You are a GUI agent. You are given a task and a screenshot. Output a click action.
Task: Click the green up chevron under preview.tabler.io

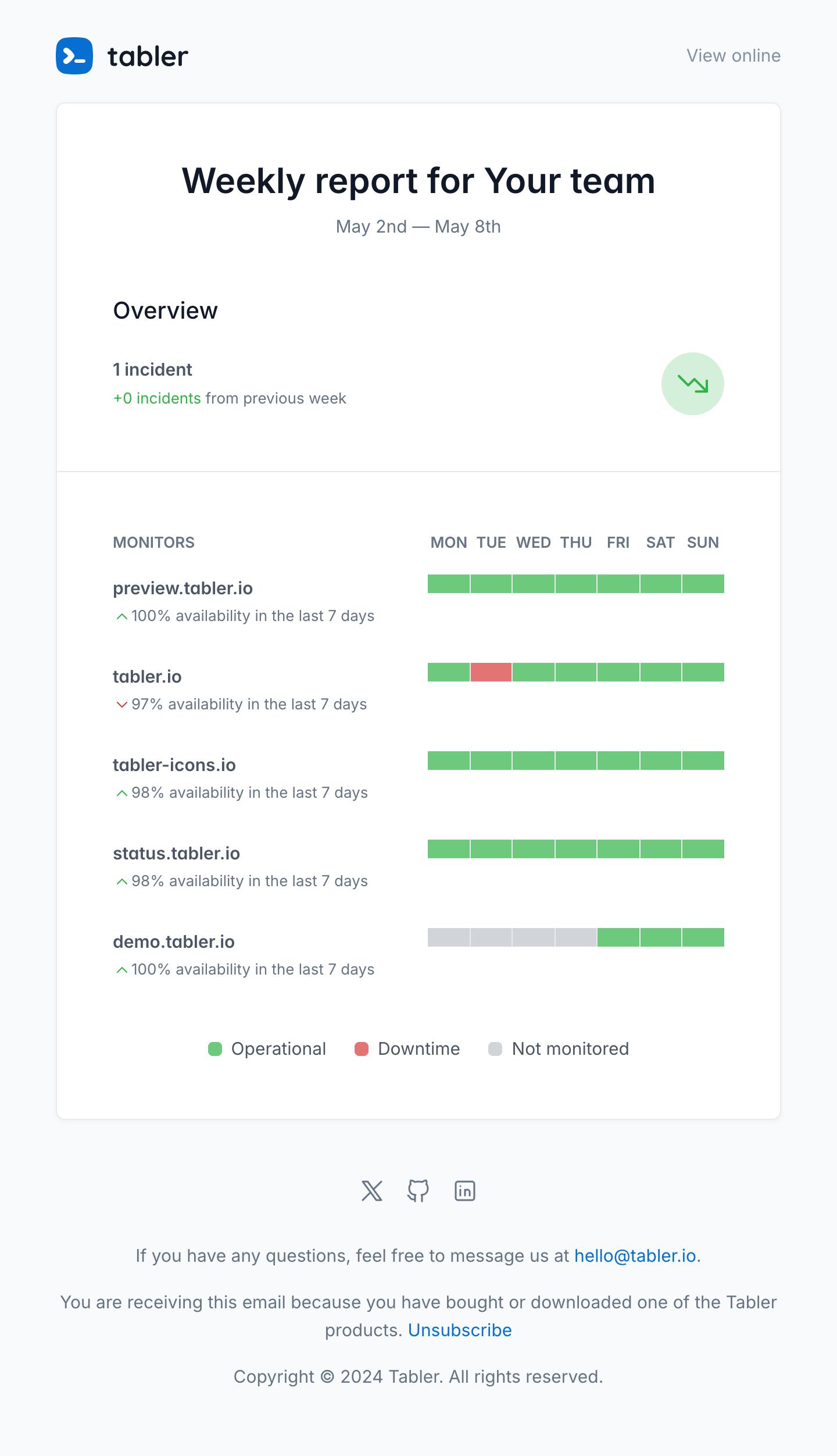[x=121, y=616]
